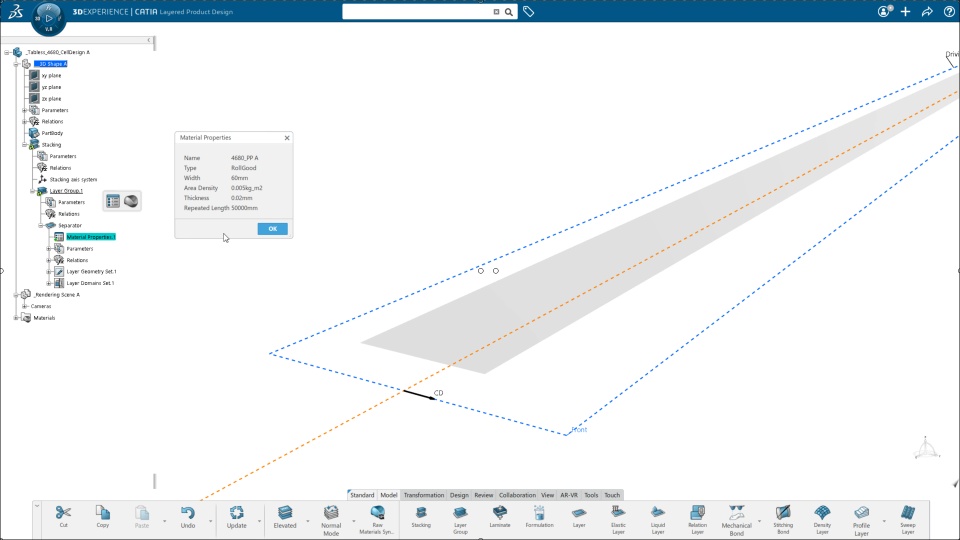
Task: Select the Relation Layer tool
Action: coord(697,520)
